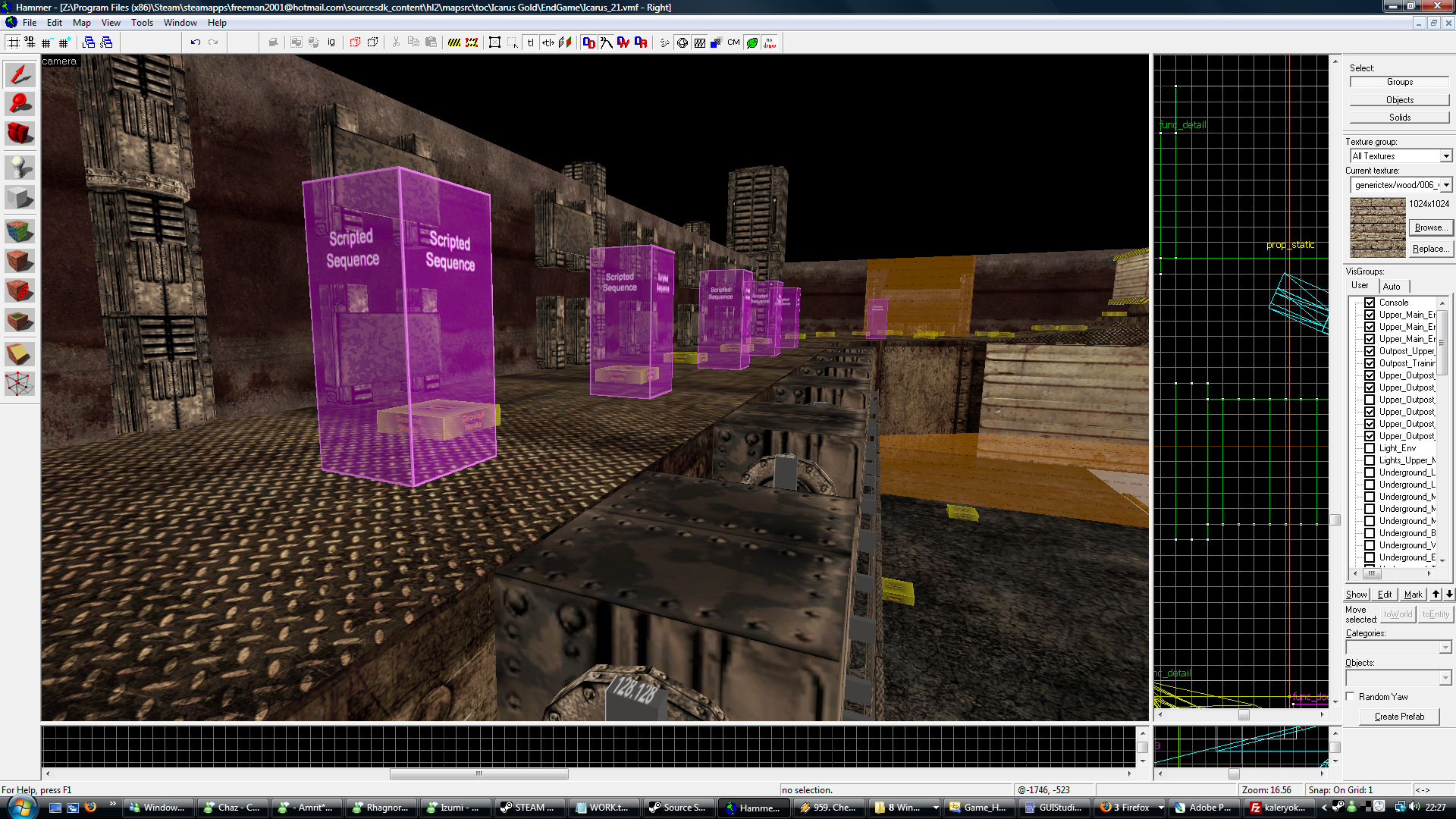Select the Clipping tool
1456x819 pixels.
tap(20, 353)
